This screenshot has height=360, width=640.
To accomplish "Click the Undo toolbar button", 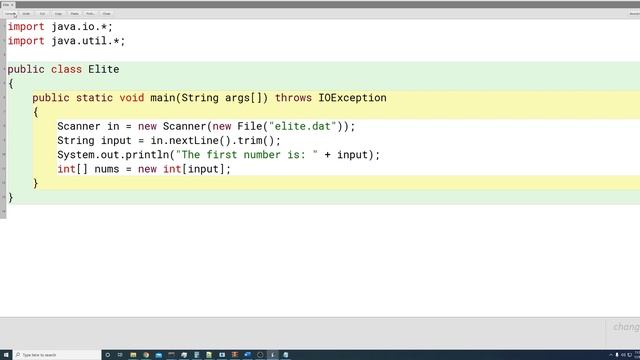I will coord(26,14).
